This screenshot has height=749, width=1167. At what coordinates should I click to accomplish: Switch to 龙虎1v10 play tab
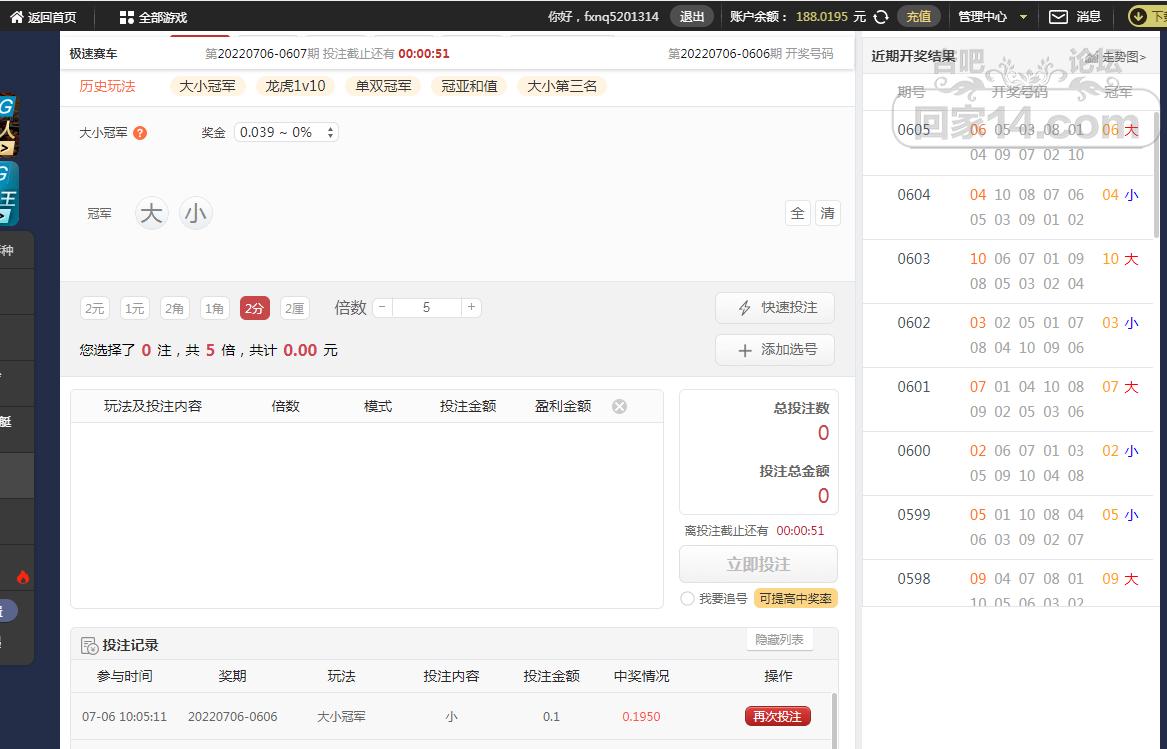[295, 86]
